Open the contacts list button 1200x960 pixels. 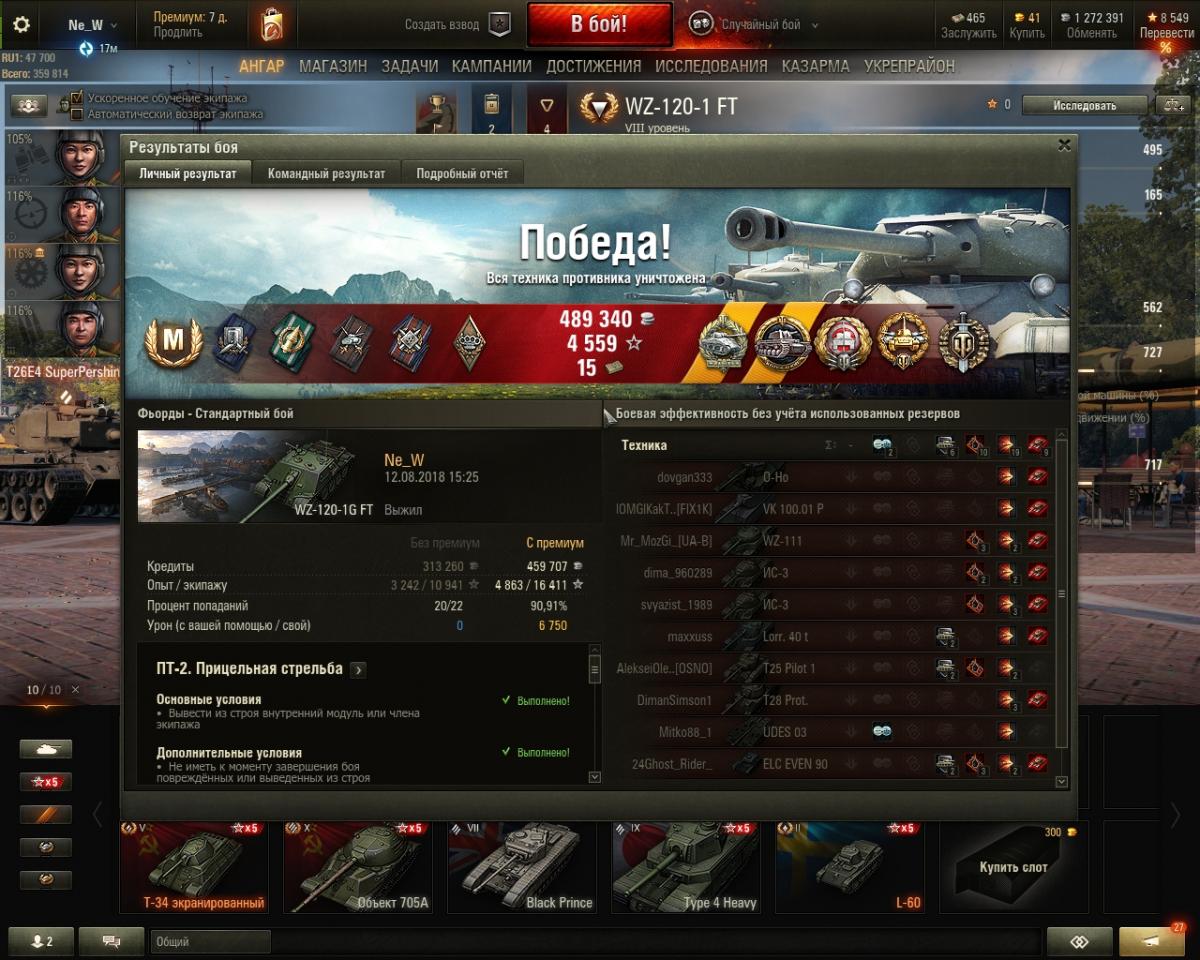pos(42,941)
